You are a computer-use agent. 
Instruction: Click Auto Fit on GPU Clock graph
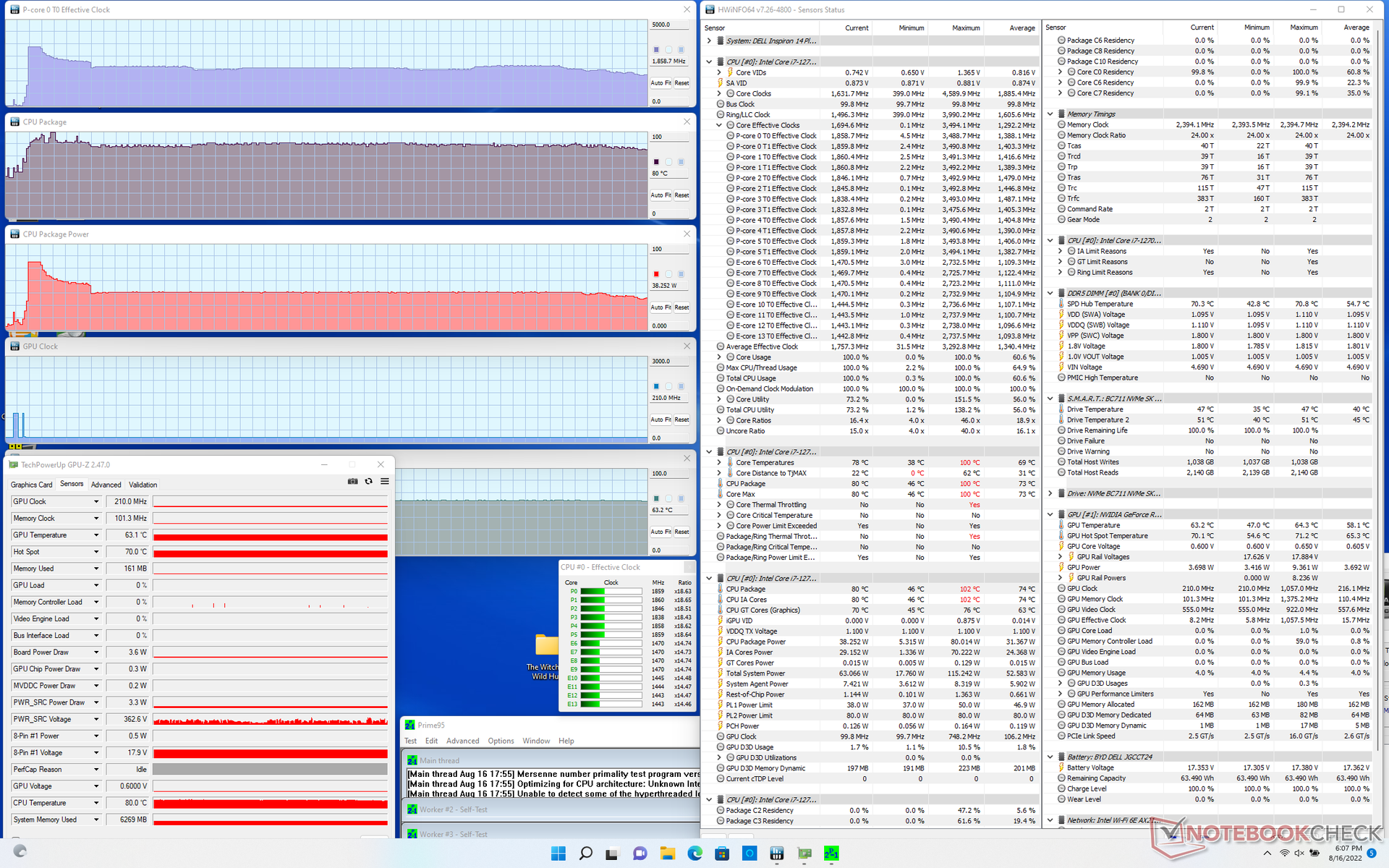tap(660, 420)
